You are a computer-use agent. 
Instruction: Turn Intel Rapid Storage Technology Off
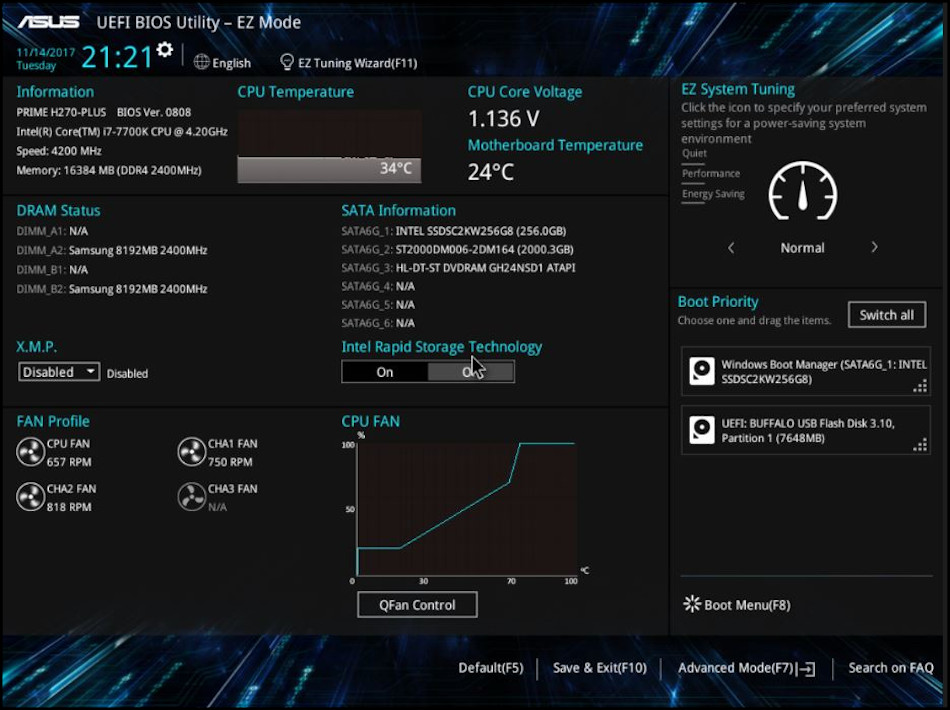pos(471,372)
